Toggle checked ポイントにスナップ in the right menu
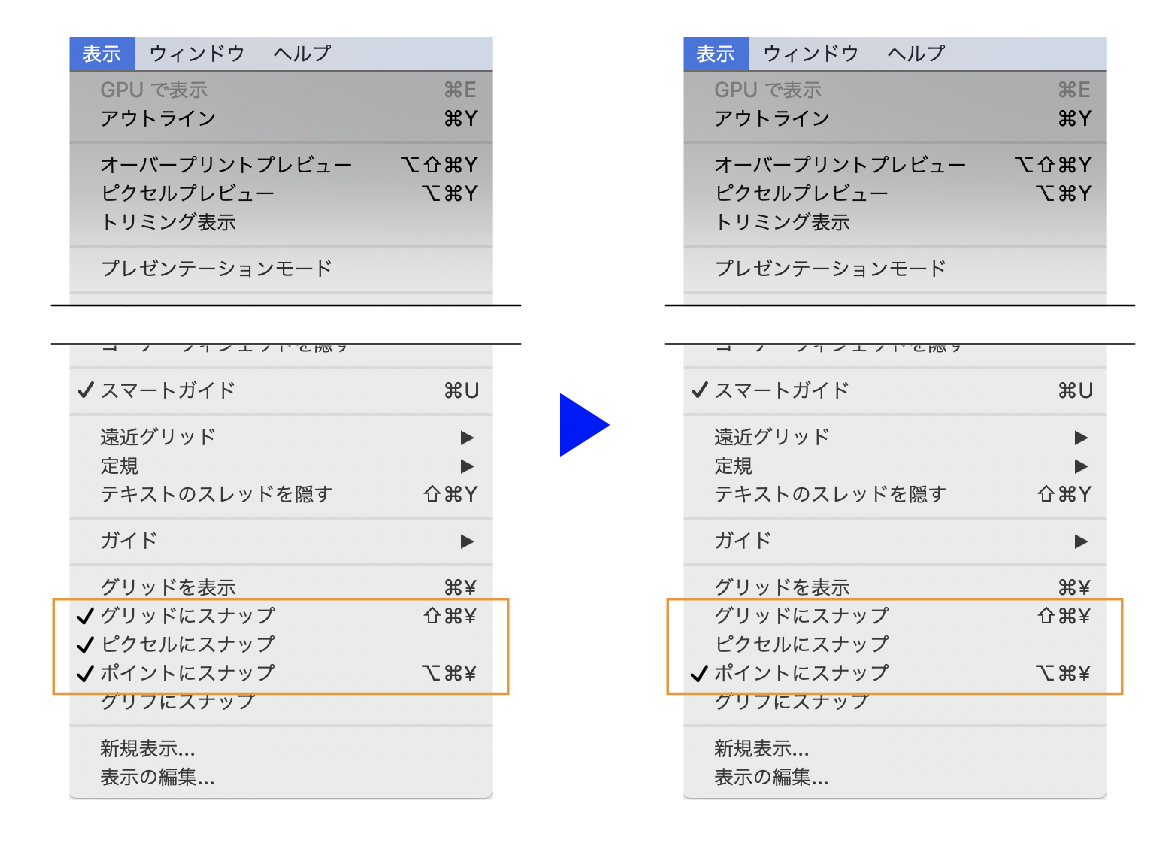 [x=895, y=673]
